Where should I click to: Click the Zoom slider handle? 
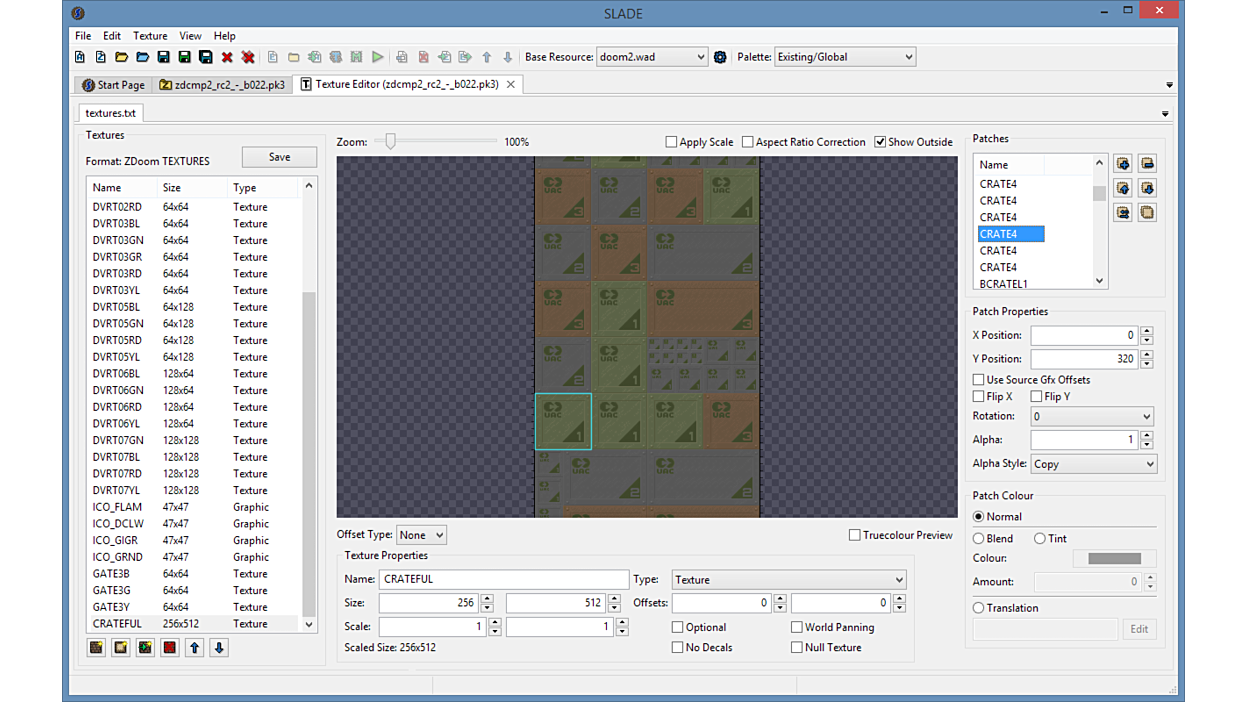[x=391, y=142]
